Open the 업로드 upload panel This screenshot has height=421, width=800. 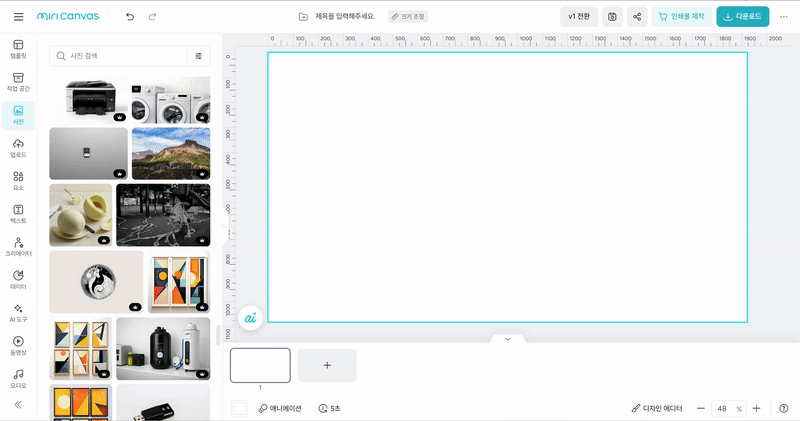(x=18, y=148)
